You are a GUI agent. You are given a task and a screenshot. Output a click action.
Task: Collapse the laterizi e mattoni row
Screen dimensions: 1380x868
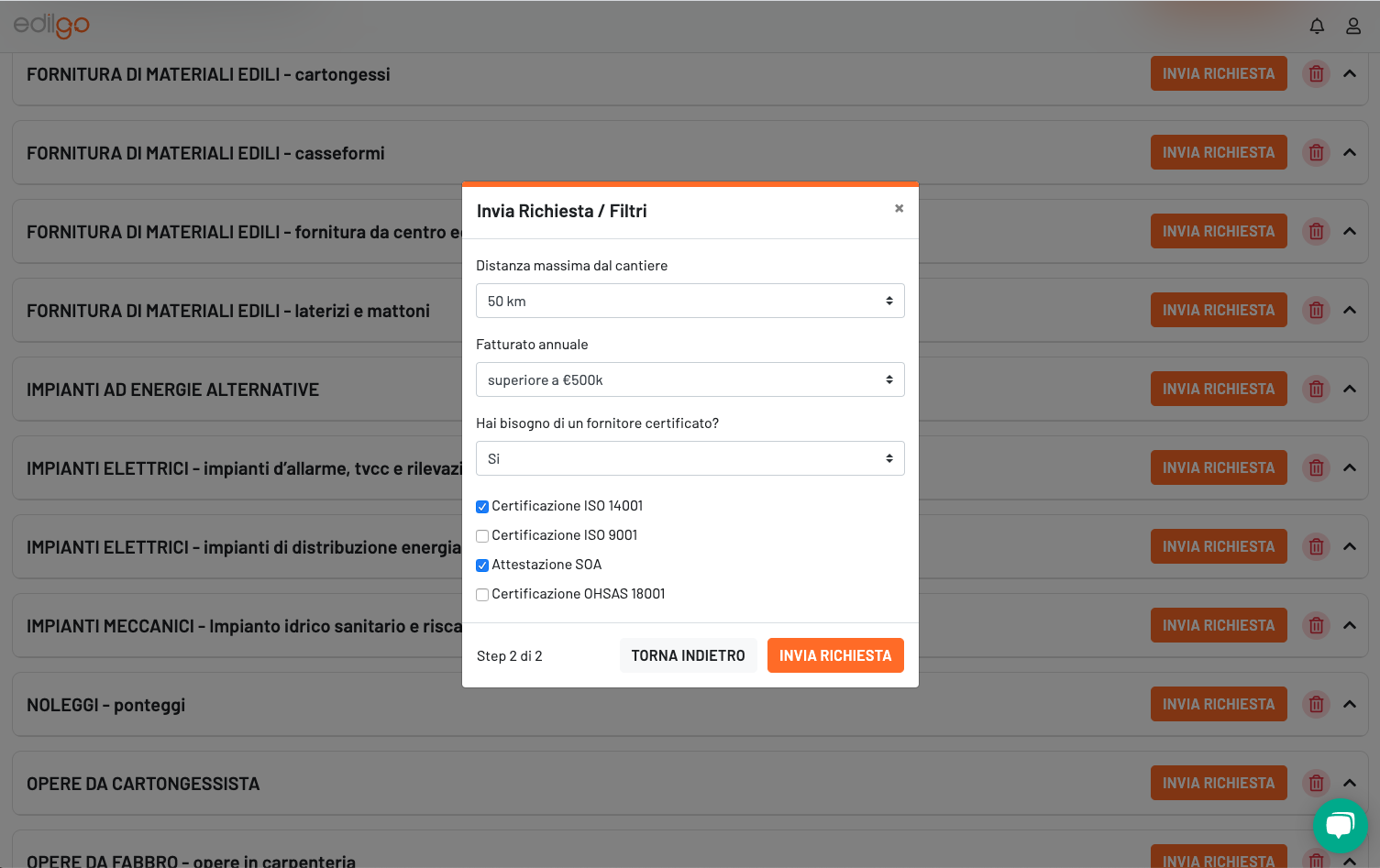point(1350,311)
